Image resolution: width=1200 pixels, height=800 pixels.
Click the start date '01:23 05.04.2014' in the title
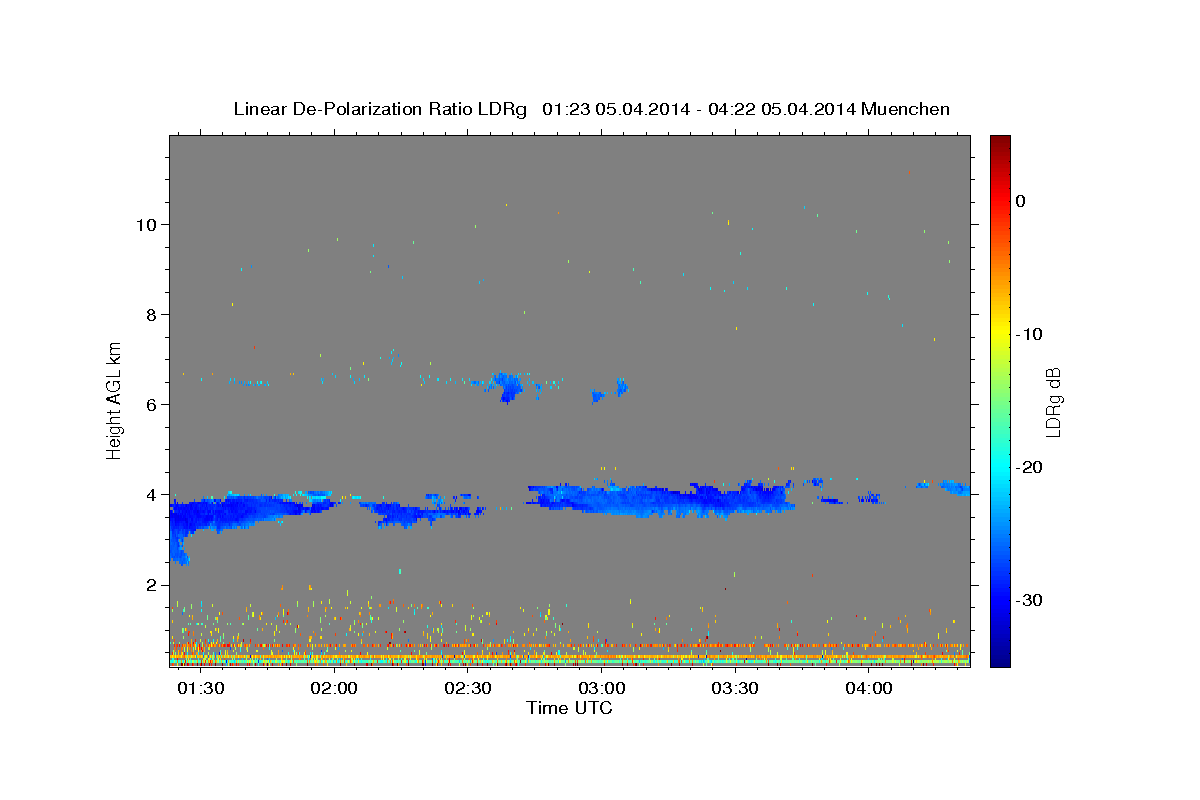(x=615, y=109)
